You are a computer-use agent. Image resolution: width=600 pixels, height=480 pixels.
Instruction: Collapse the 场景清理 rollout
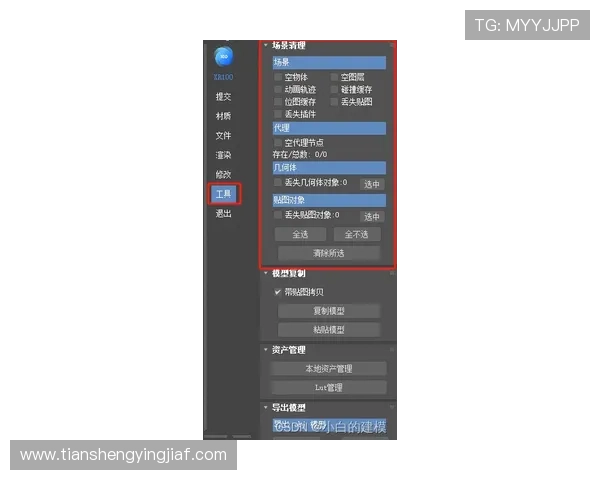click(266, 45)
